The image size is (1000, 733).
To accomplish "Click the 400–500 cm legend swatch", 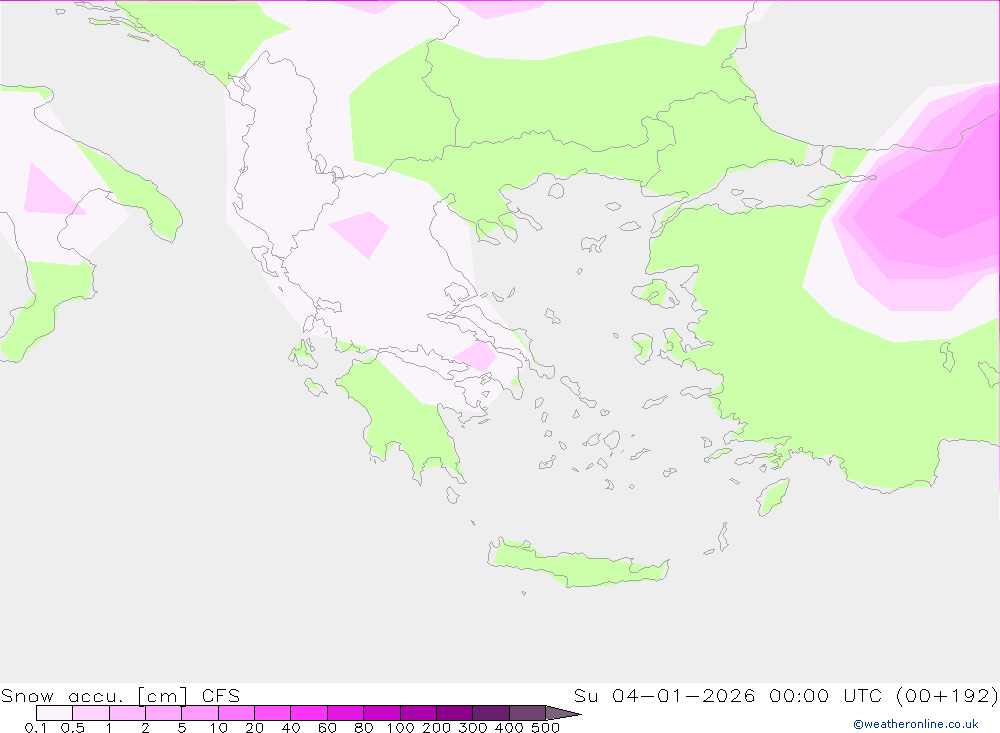I will pos(527,713).
